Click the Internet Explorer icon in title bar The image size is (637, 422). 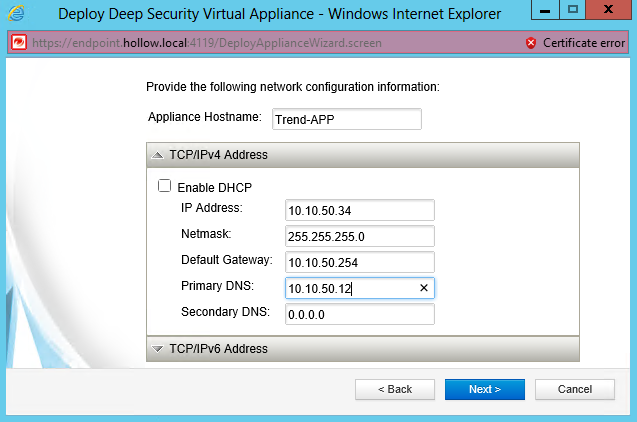point(15,15)
